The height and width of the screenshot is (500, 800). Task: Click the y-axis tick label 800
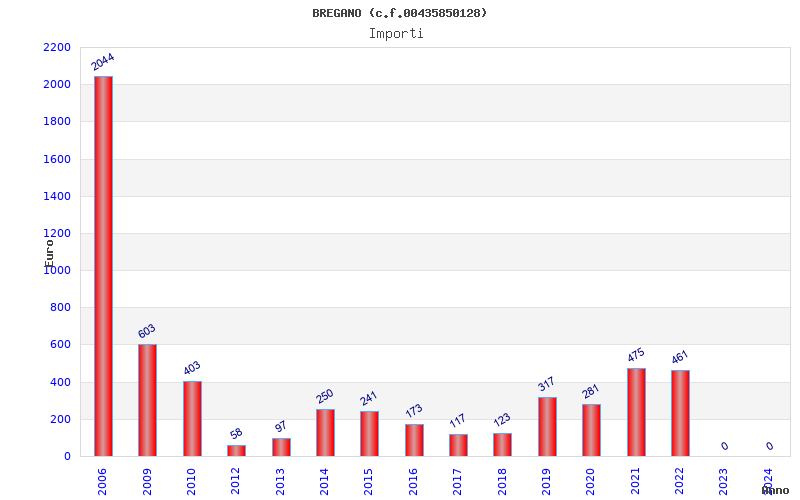coord(60,307)
